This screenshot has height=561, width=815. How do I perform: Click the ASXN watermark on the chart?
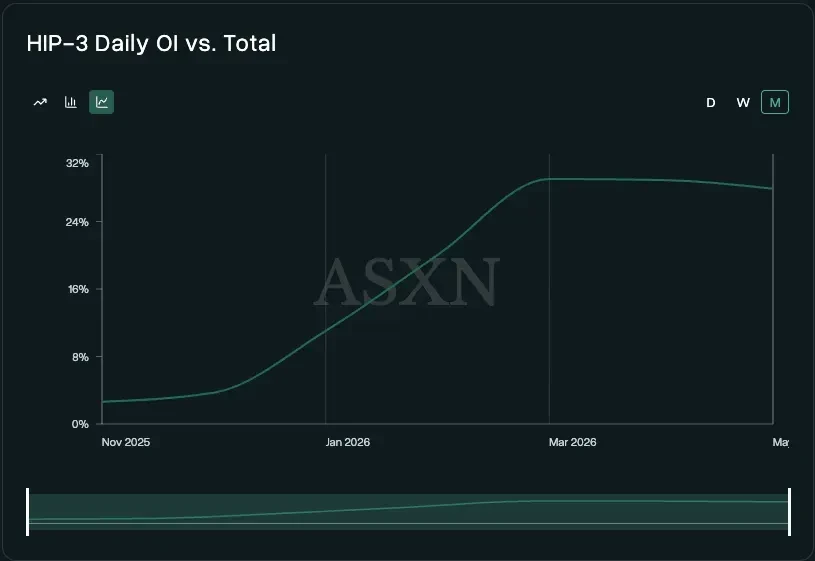click(407, 281)
